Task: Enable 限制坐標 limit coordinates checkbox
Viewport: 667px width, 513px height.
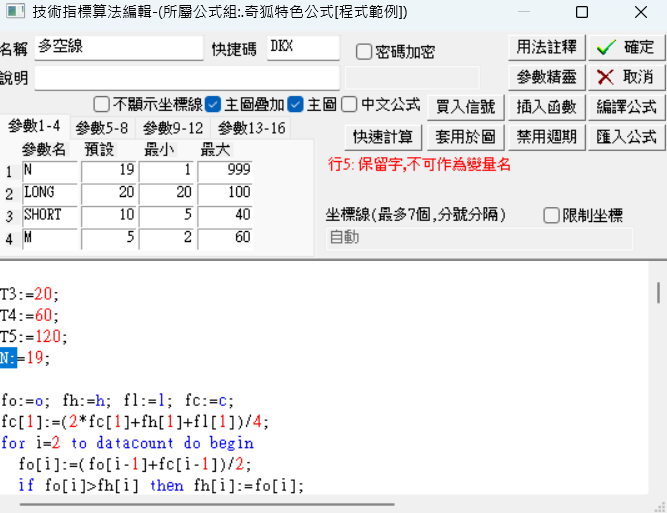Action: click(x=551, y=215)
